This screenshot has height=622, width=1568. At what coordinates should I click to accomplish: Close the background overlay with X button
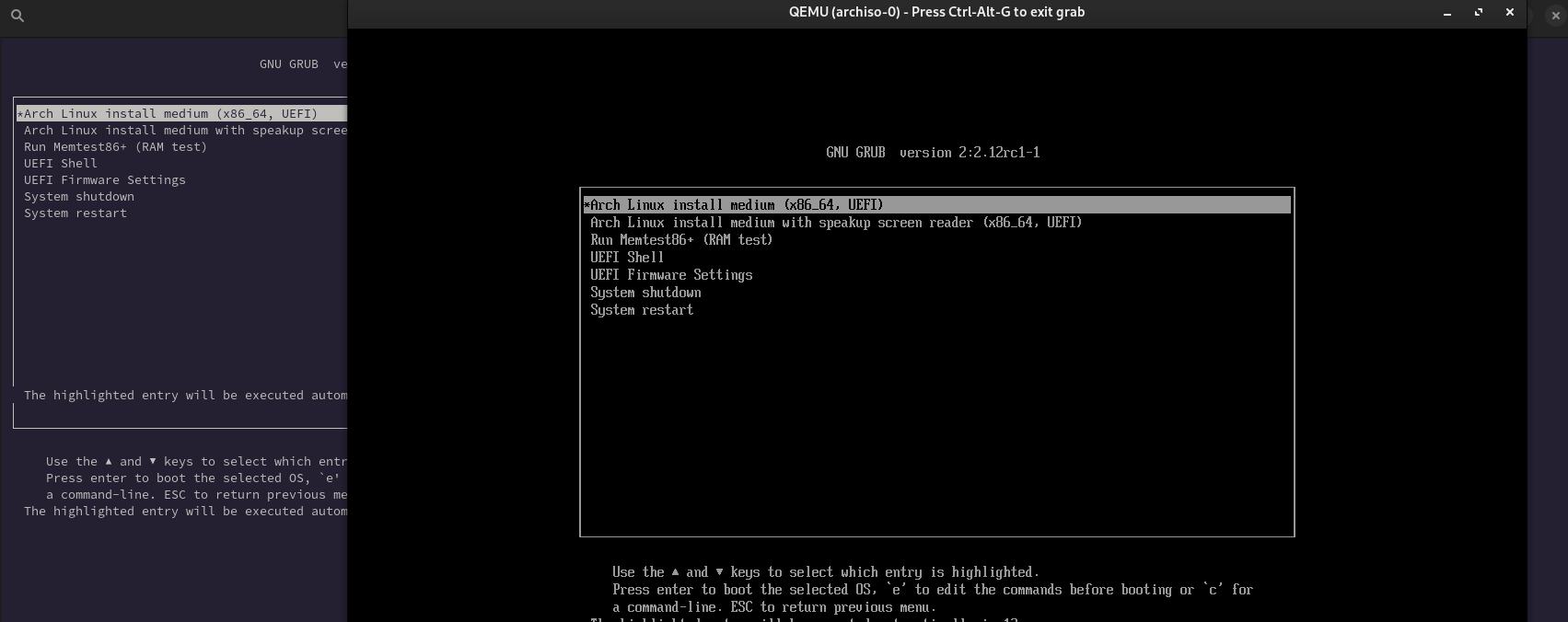pos(1556,16)
